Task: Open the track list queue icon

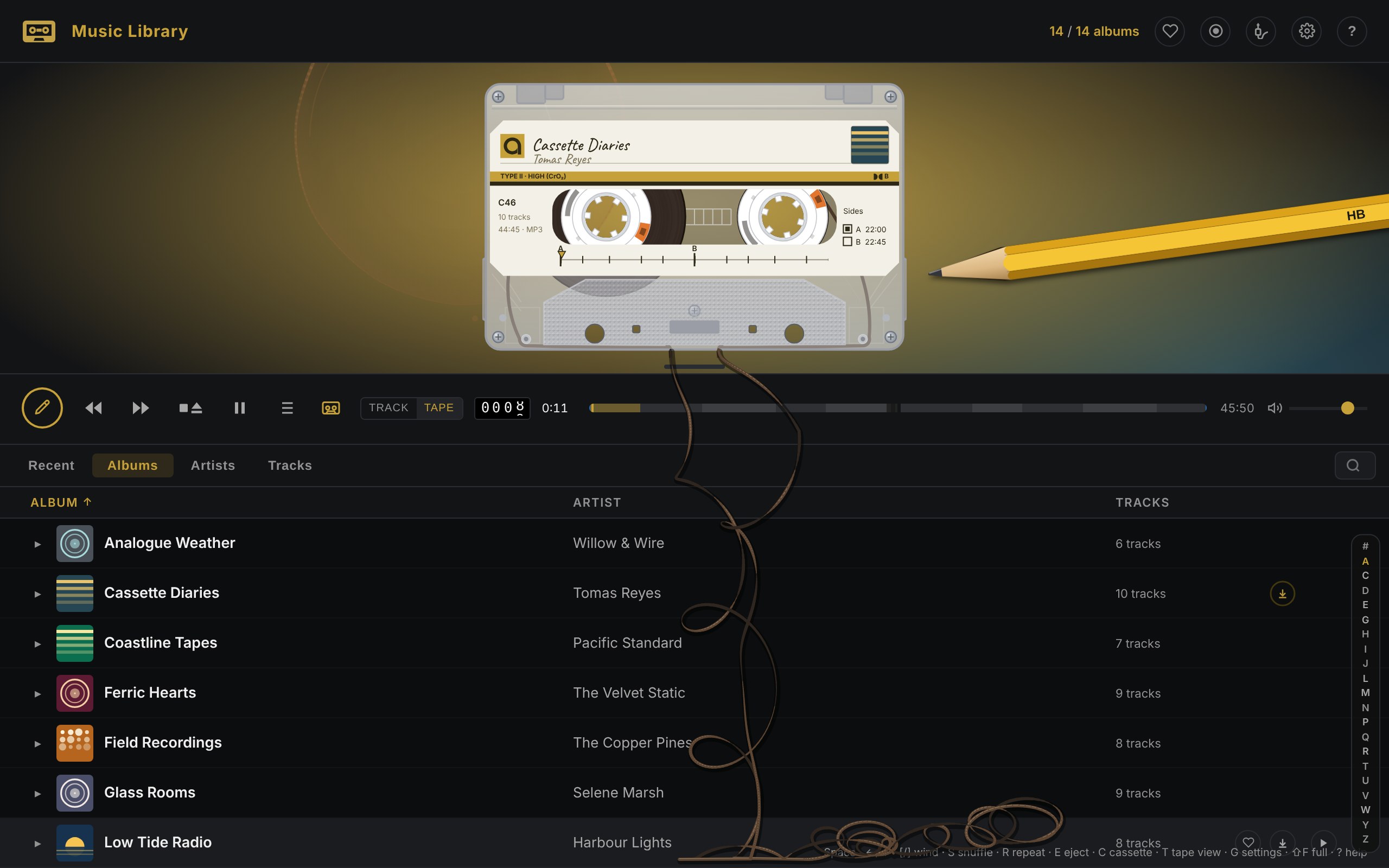Action: tap(287, 407)
